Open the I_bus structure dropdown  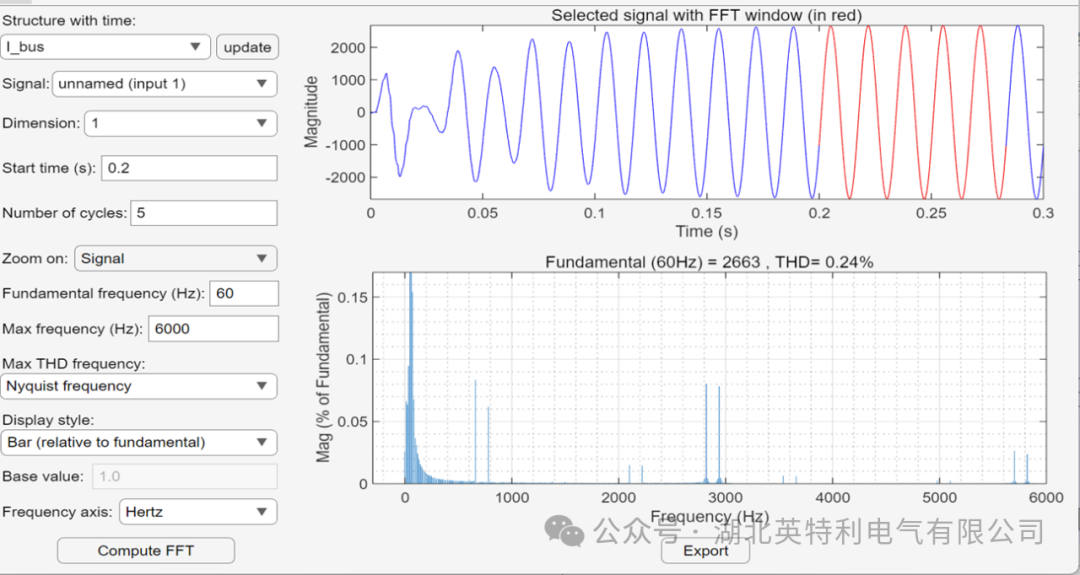[x=106, y=47]
